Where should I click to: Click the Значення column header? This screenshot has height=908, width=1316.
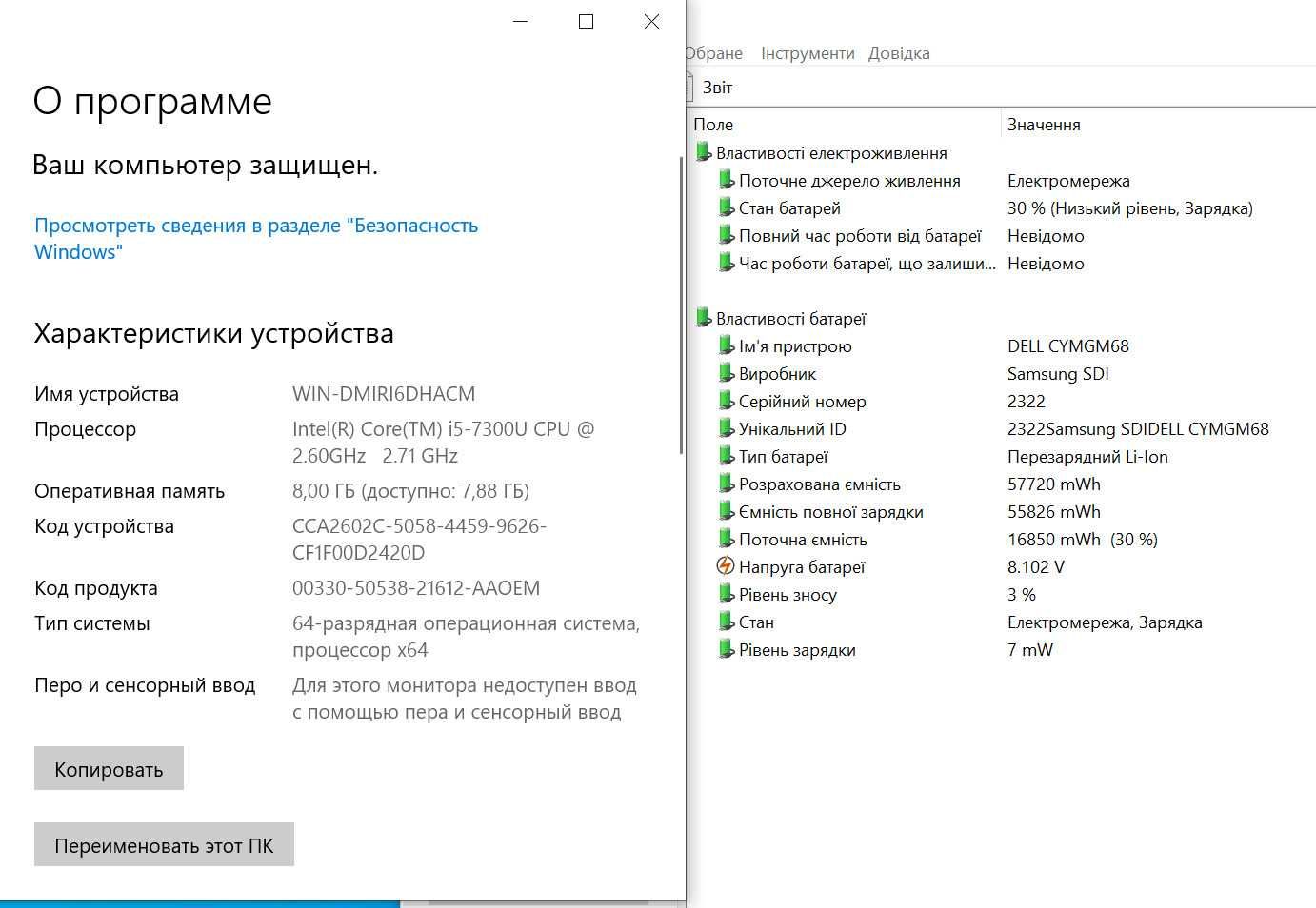(x=1044, y=125)
